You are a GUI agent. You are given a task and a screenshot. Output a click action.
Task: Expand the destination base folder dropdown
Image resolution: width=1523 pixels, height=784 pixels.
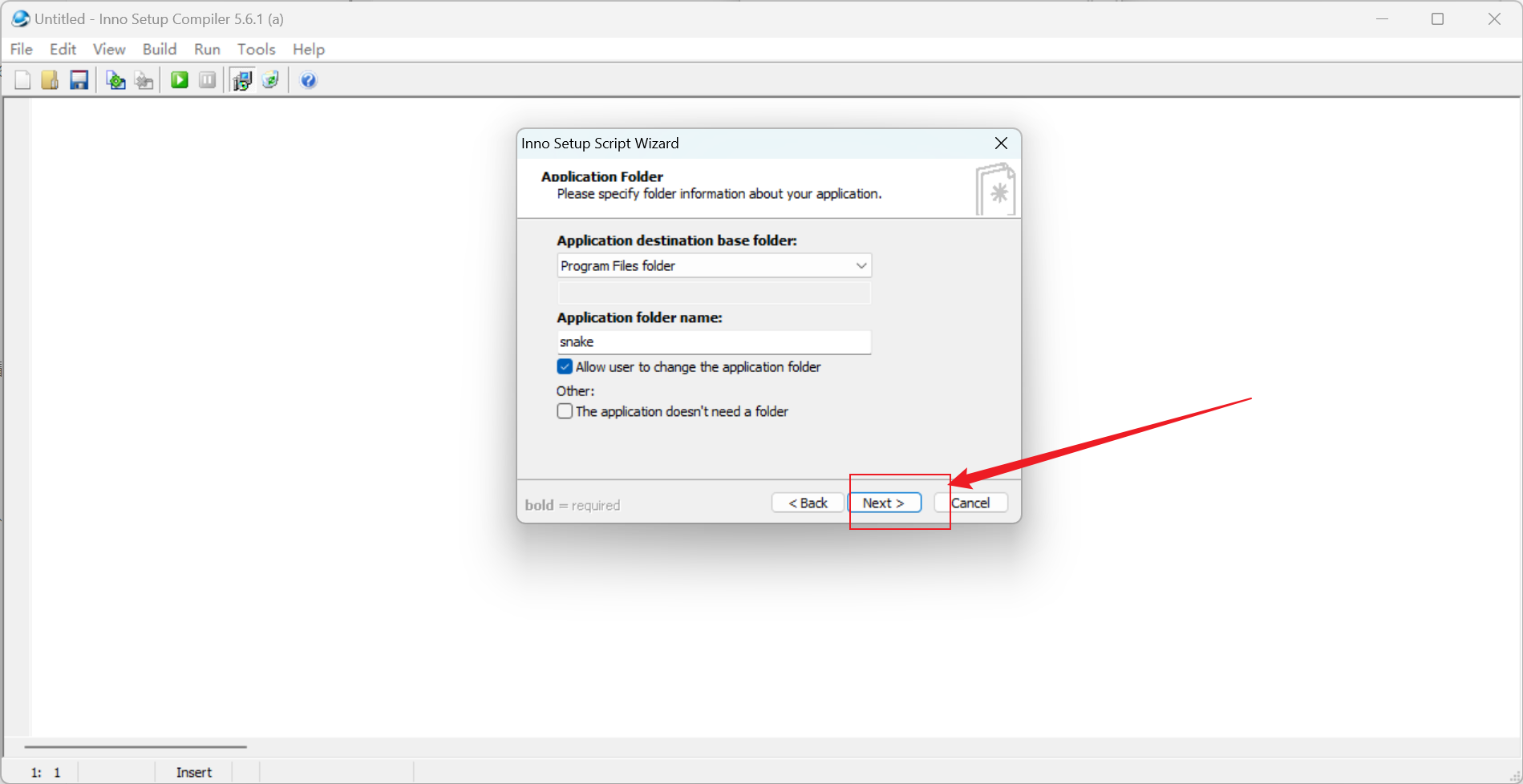click(x=861, y=265)
